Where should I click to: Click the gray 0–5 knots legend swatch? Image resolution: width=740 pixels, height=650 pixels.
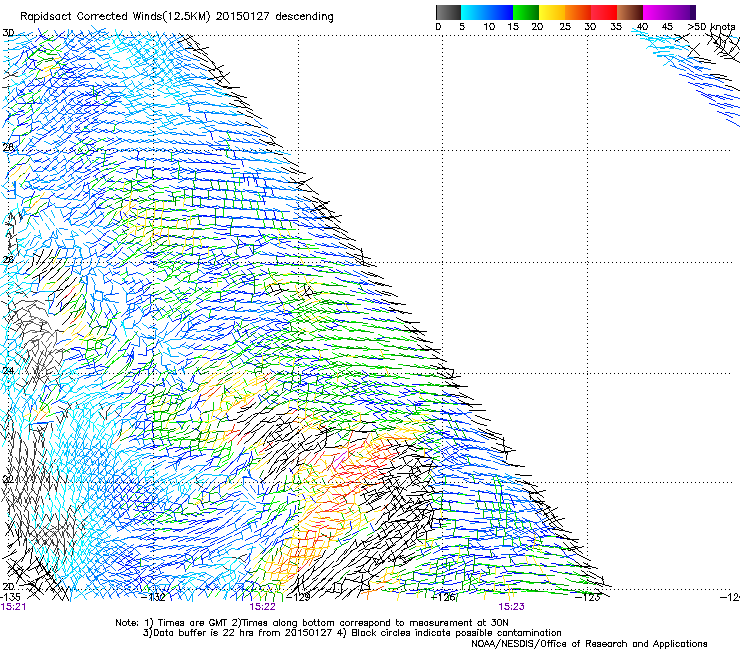click(x=448, y=12)
